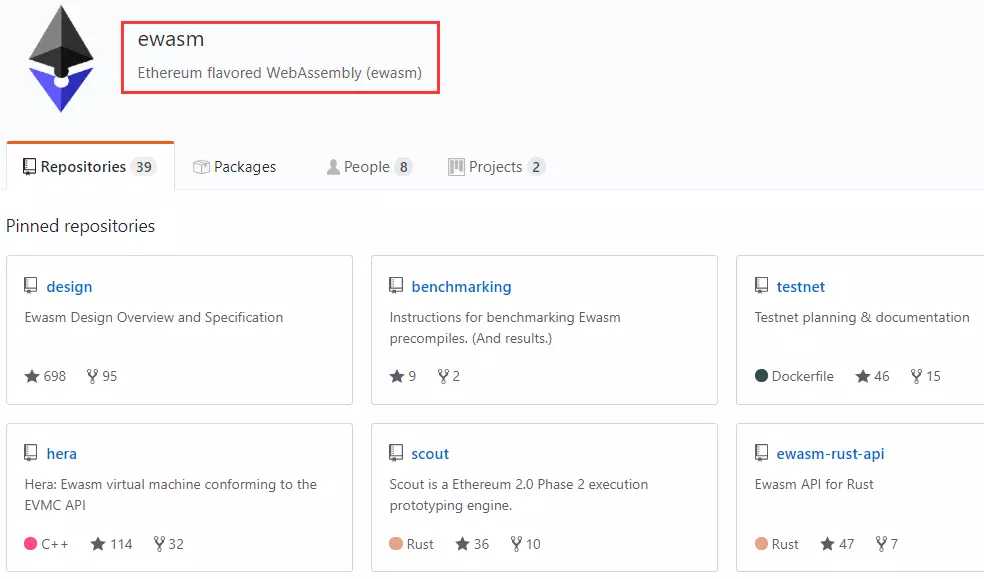
Task: View the 32 forks of hera
Action: pos(169,544)
